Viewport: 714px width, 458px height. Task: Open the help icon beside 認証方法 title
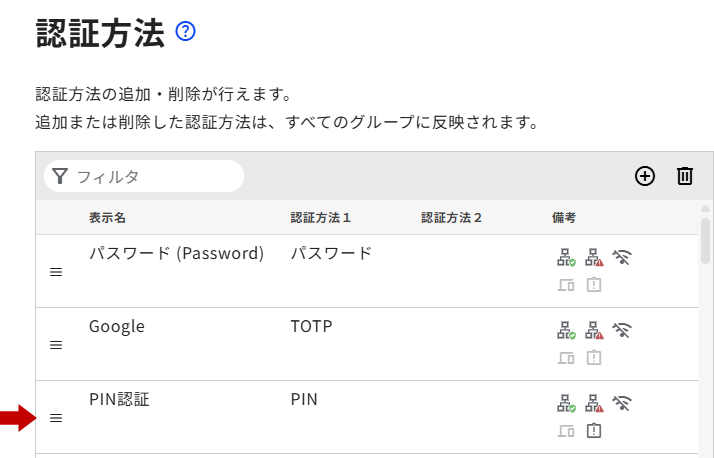click(x=185, y=32)
